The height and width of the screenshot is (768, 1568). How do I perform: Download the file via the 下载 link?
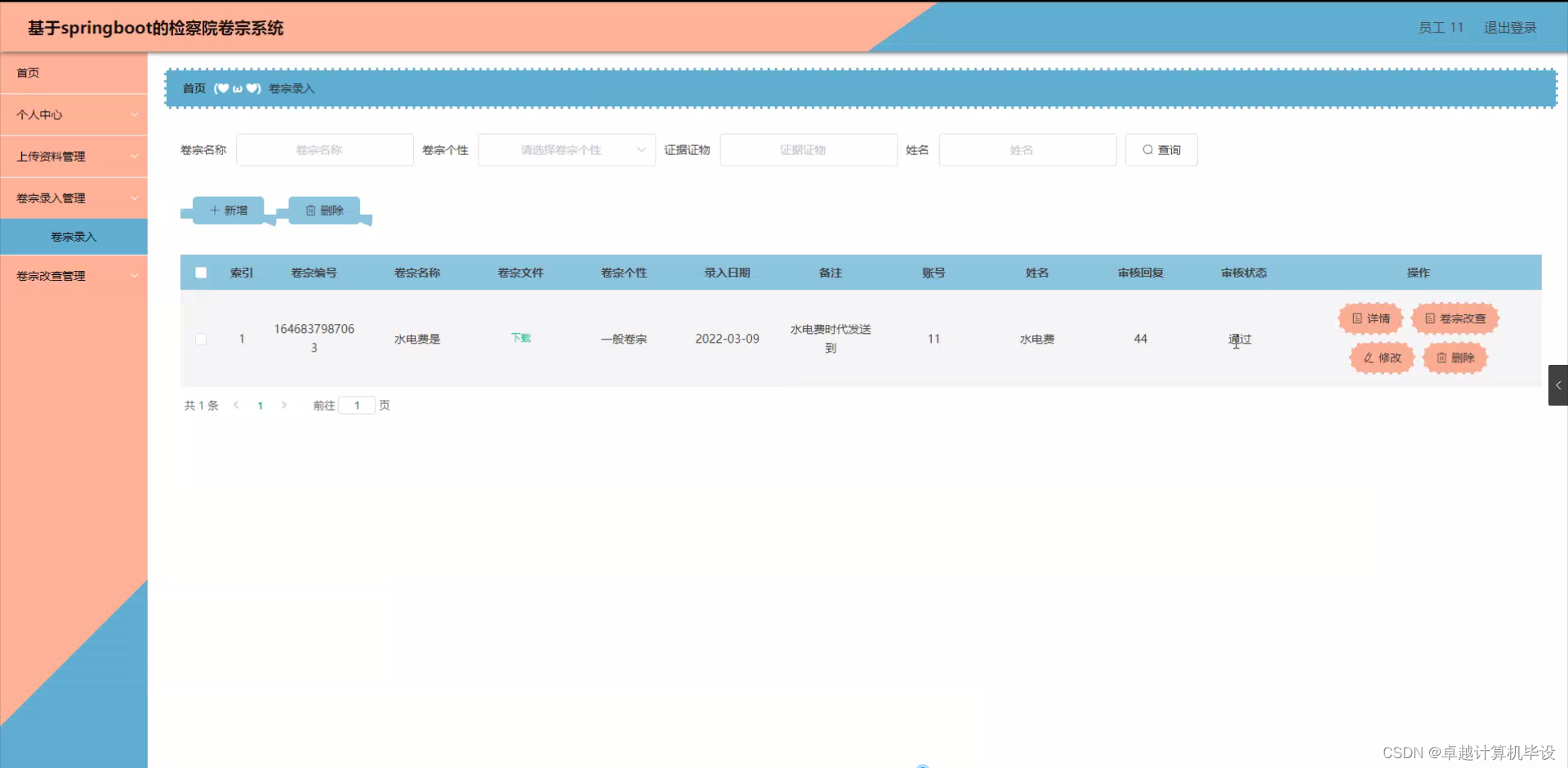click(520, 337)
